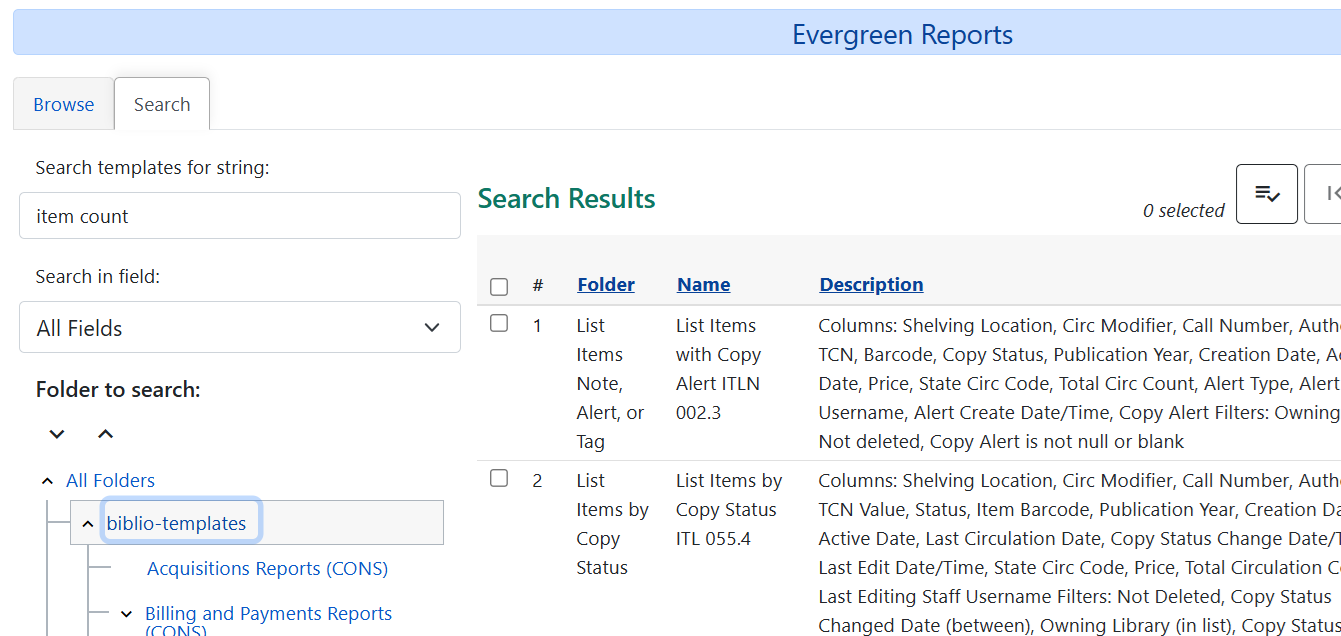Collapse the All Folders tree node
The height and width of the screenshot is (636, 1341).
(x=46, y=480)
